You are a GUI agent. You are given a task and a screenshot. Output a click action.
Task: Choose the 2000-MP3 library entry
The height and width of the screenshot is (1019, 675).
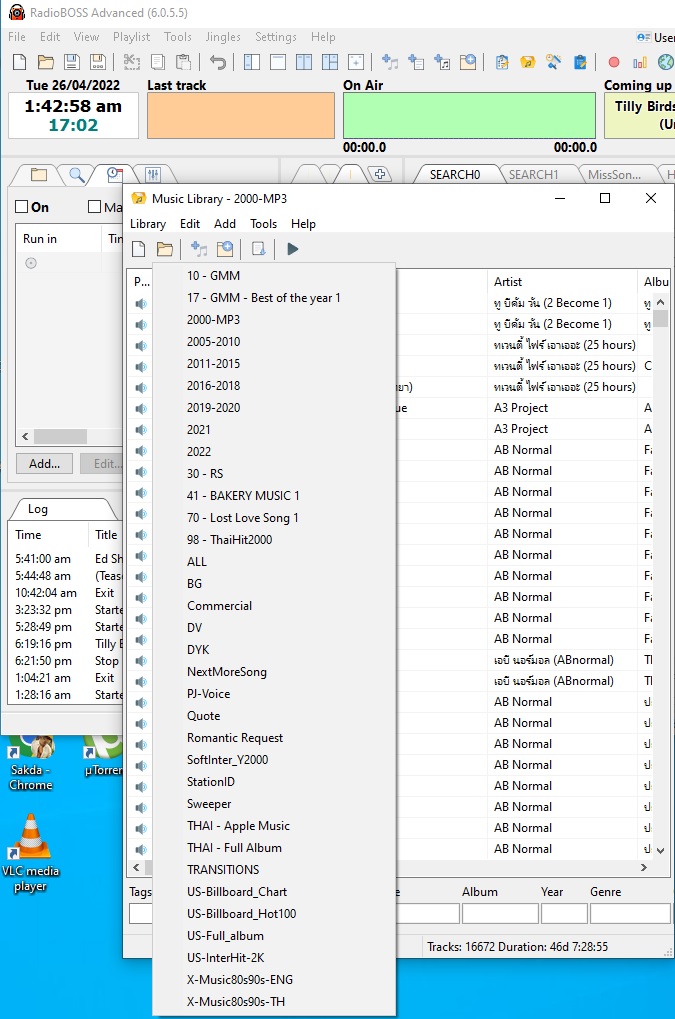[274, 320]
